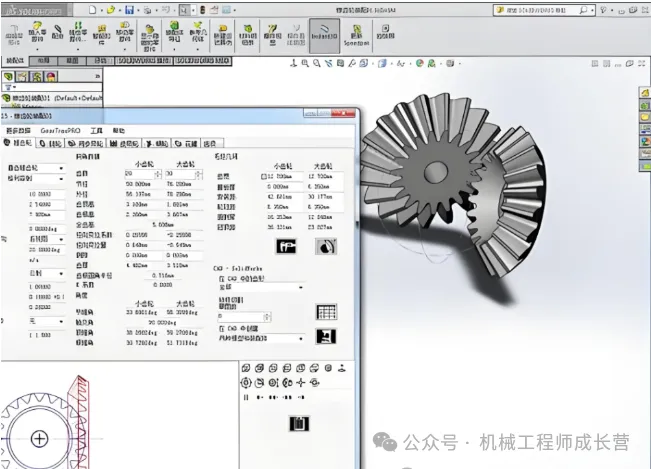651x469 pixels.
Task: Open the bevel gear type dropdown
Action: pyautogui.click(x=35, y=168)
